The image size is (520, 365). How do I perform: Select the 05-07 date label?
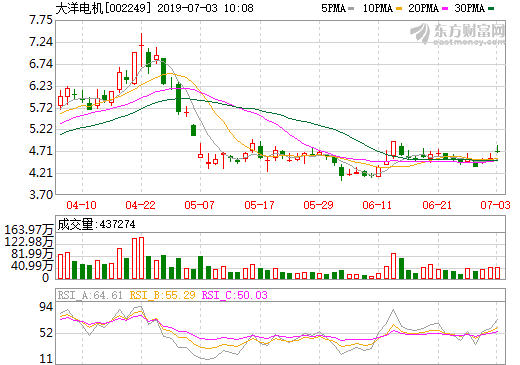coord(200,205)
